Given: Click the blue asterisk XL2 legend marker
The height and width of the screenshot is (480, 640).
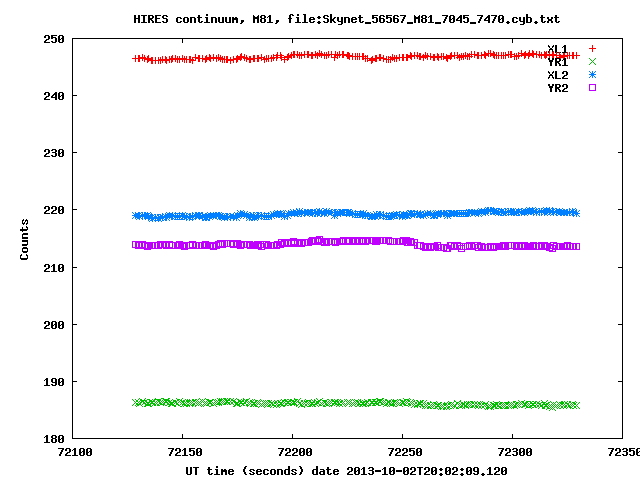Looking at the screenshot, I should (592, 75).
